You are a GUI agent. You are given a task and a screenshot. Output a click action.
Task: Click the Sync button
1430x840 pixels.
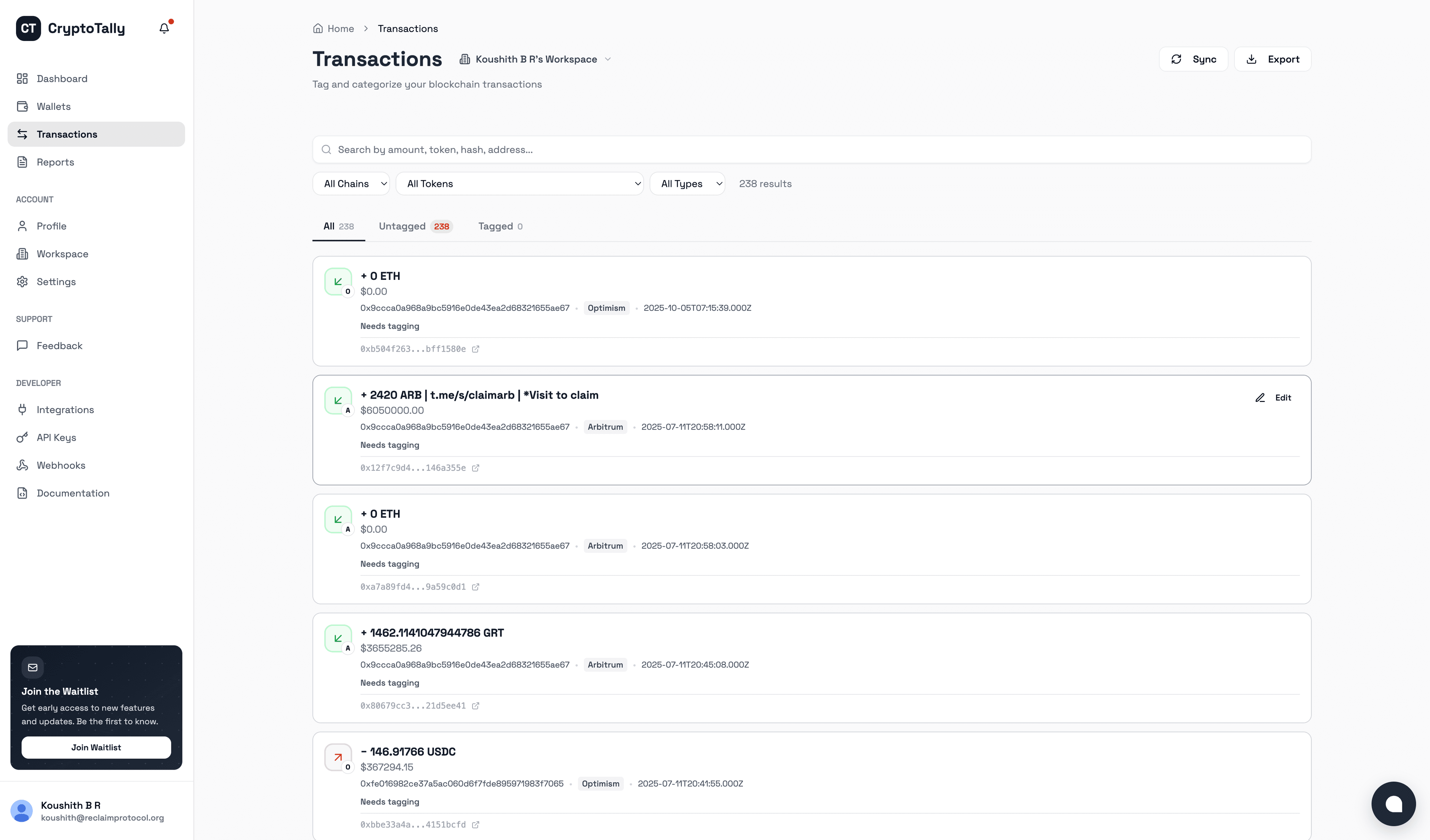(1194, 59)
